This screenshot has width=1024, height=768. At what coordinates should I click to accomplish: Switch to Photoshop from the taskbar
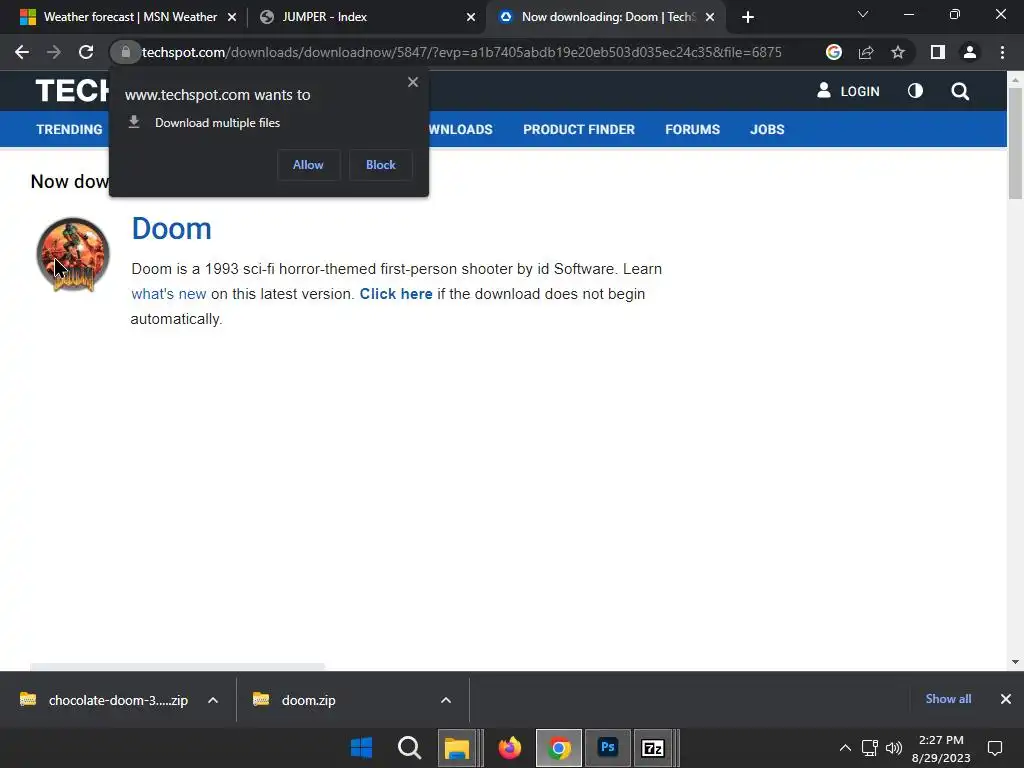click(608, 748)
